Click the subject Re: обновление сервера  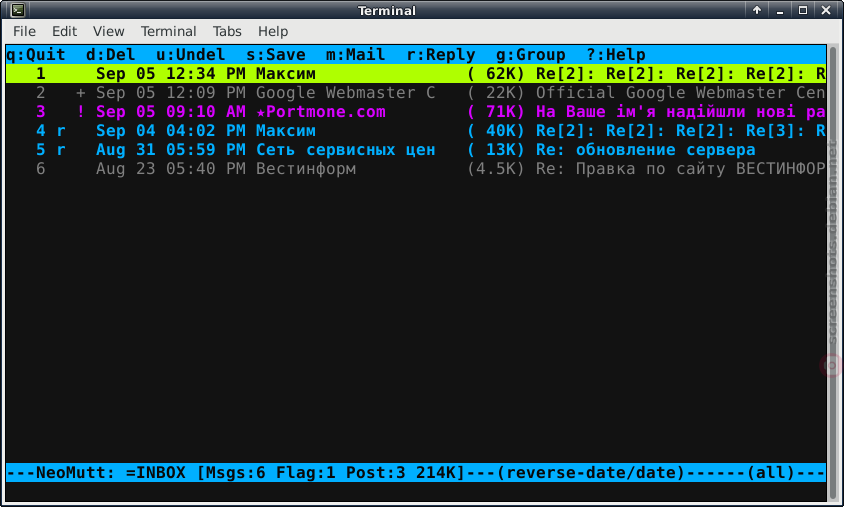(646, 150)
